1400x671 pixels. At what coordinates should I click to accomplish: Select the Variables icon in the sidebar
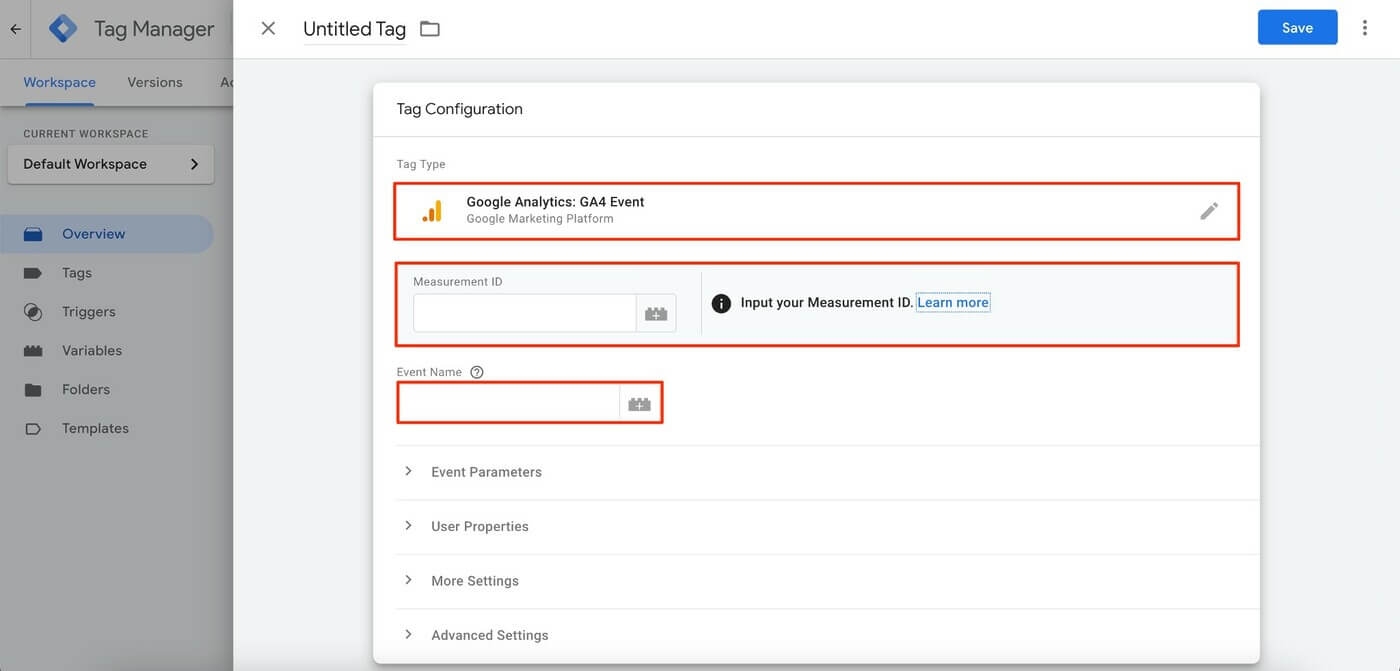click(x=34, y=350)
